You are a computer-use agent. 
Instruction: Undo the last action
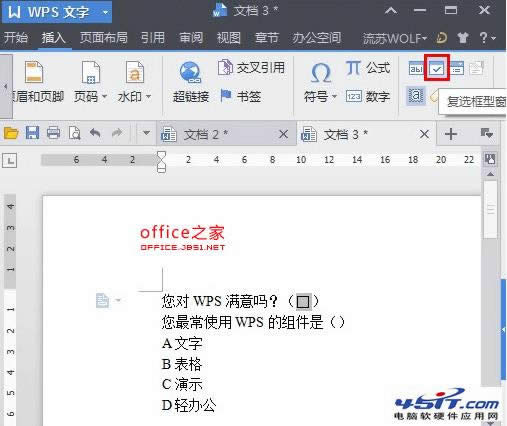pos(95,133)
